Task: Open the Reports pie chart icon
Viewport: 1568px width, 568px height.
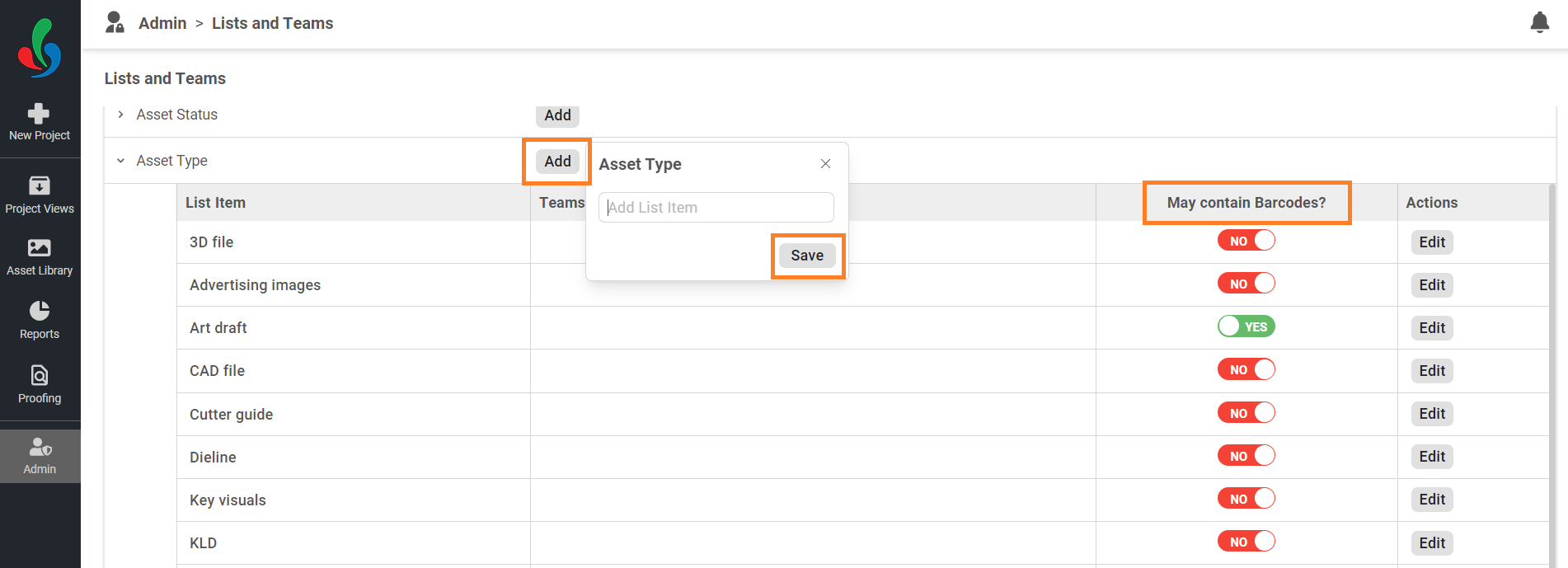Action: (x=39, y=310)
